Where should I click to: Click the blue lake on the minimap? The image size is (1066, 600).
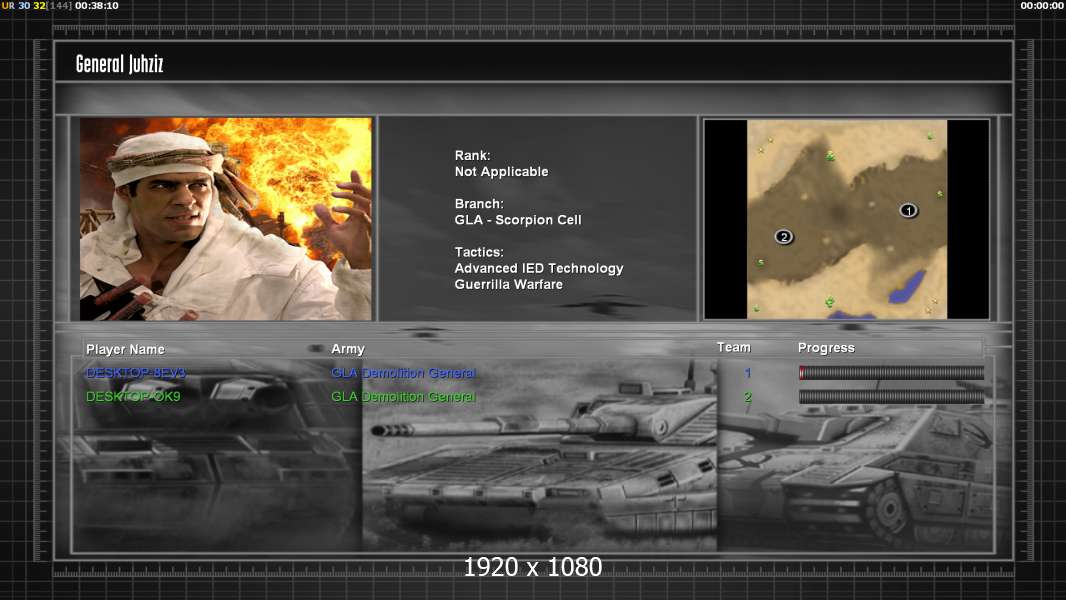[908, 284]
